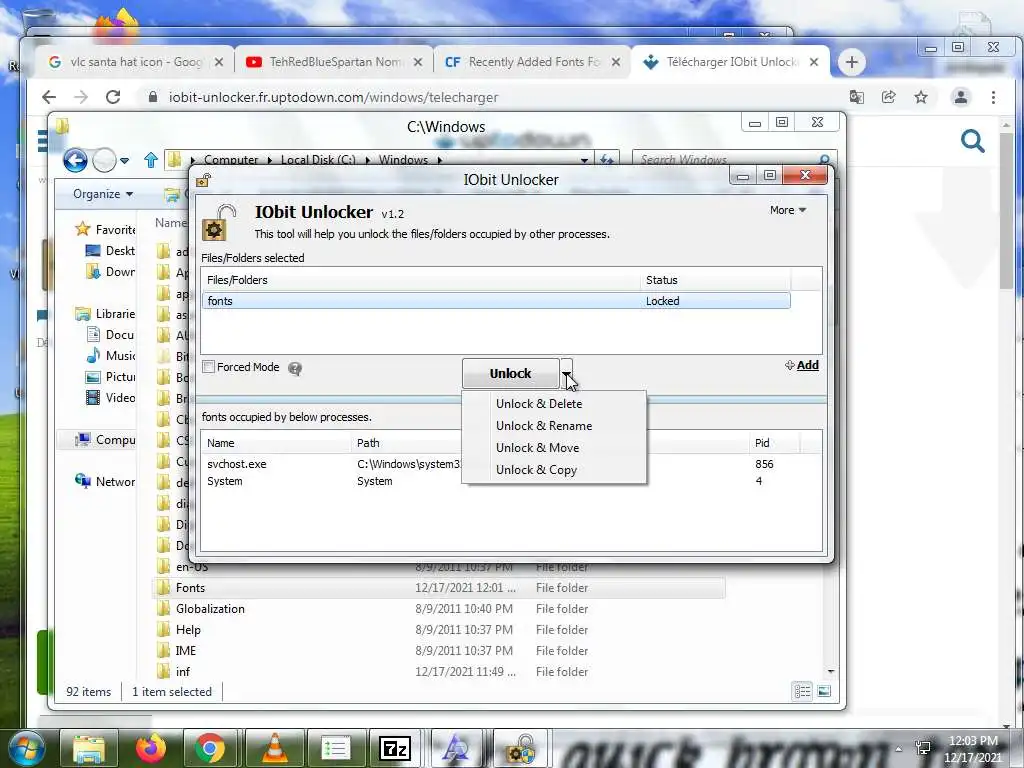Image resolution: width=1024 pixels, height=768 pixels.
Task: Click the IObit Unlocker title bar icon
Action: point(204,180)
